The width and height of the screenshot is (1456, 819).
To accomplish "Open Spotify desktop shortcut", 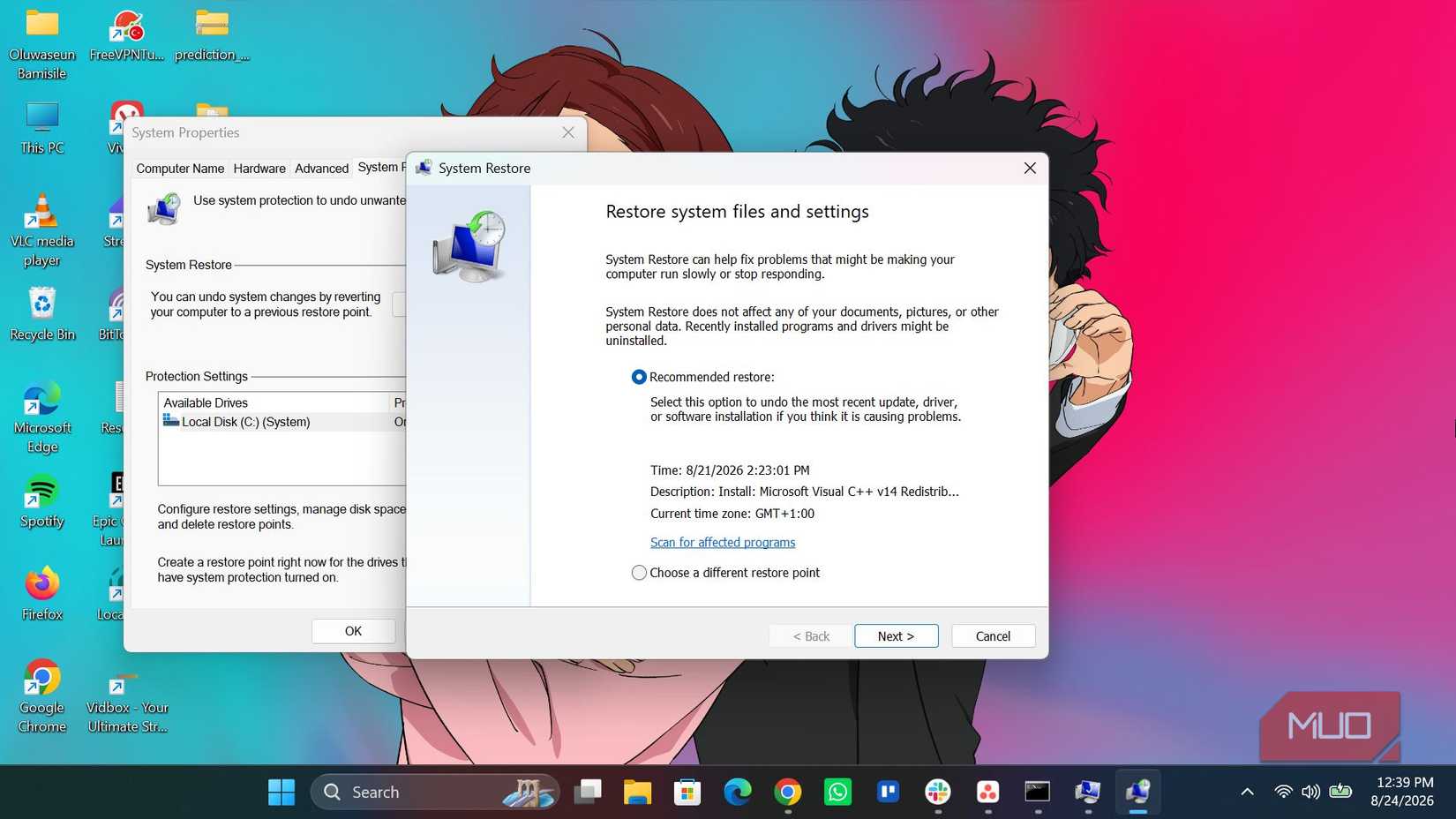I will click(x=42, y=500).
